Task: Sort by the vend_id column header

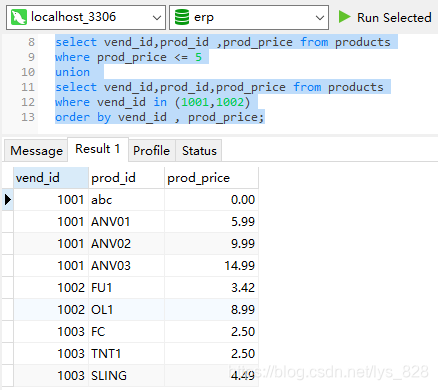Action: pyautogui.click(x=51, y=178)
